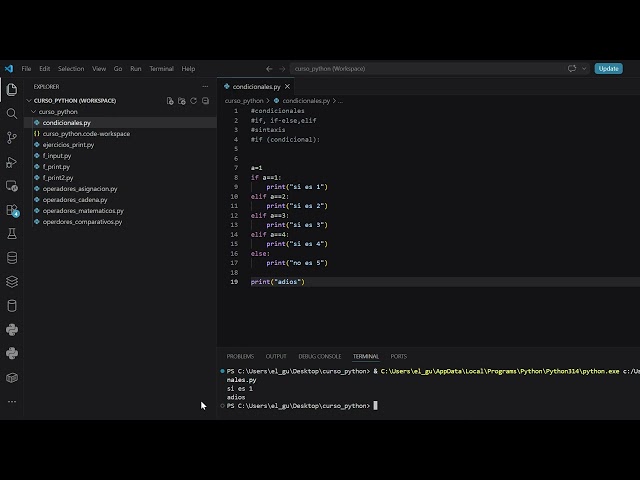The image size is (640, 480).
Task: Open the File menu
Action: coord(27,69)
